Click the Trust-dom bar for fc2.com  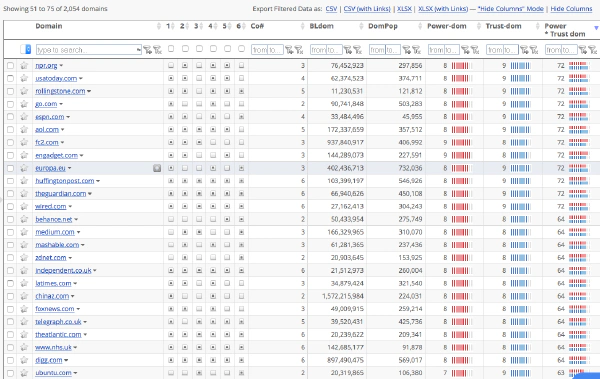[x=520, y=142]
